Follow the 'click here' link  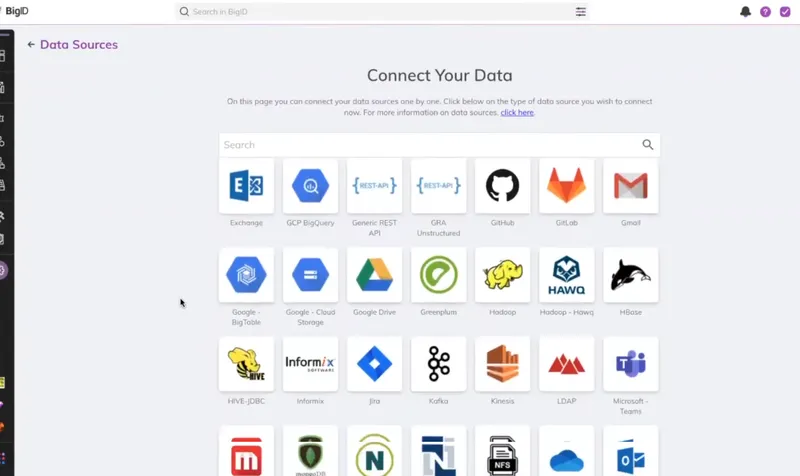tap(517, 113)
